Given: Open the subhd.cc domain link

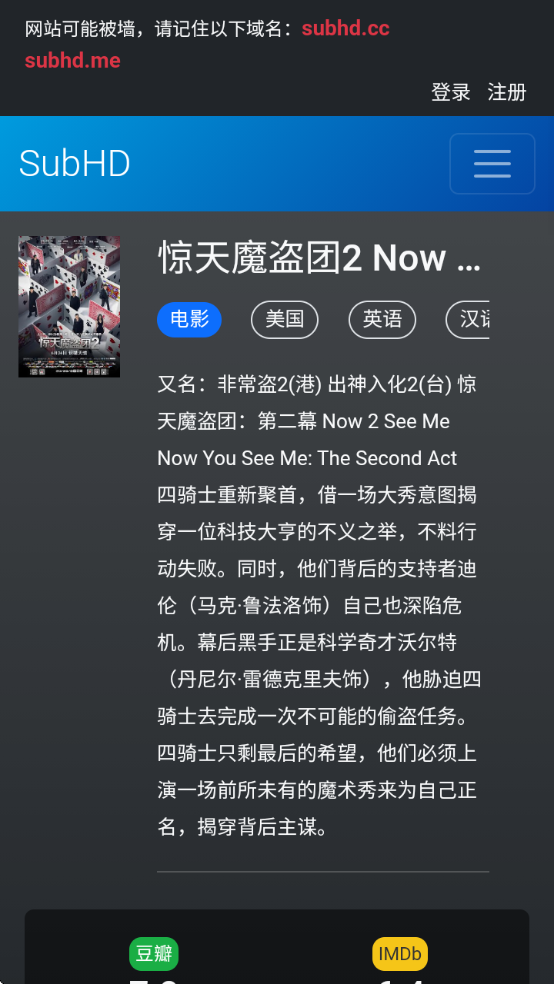Looking at the screenshot, I should tap(346, 28).
